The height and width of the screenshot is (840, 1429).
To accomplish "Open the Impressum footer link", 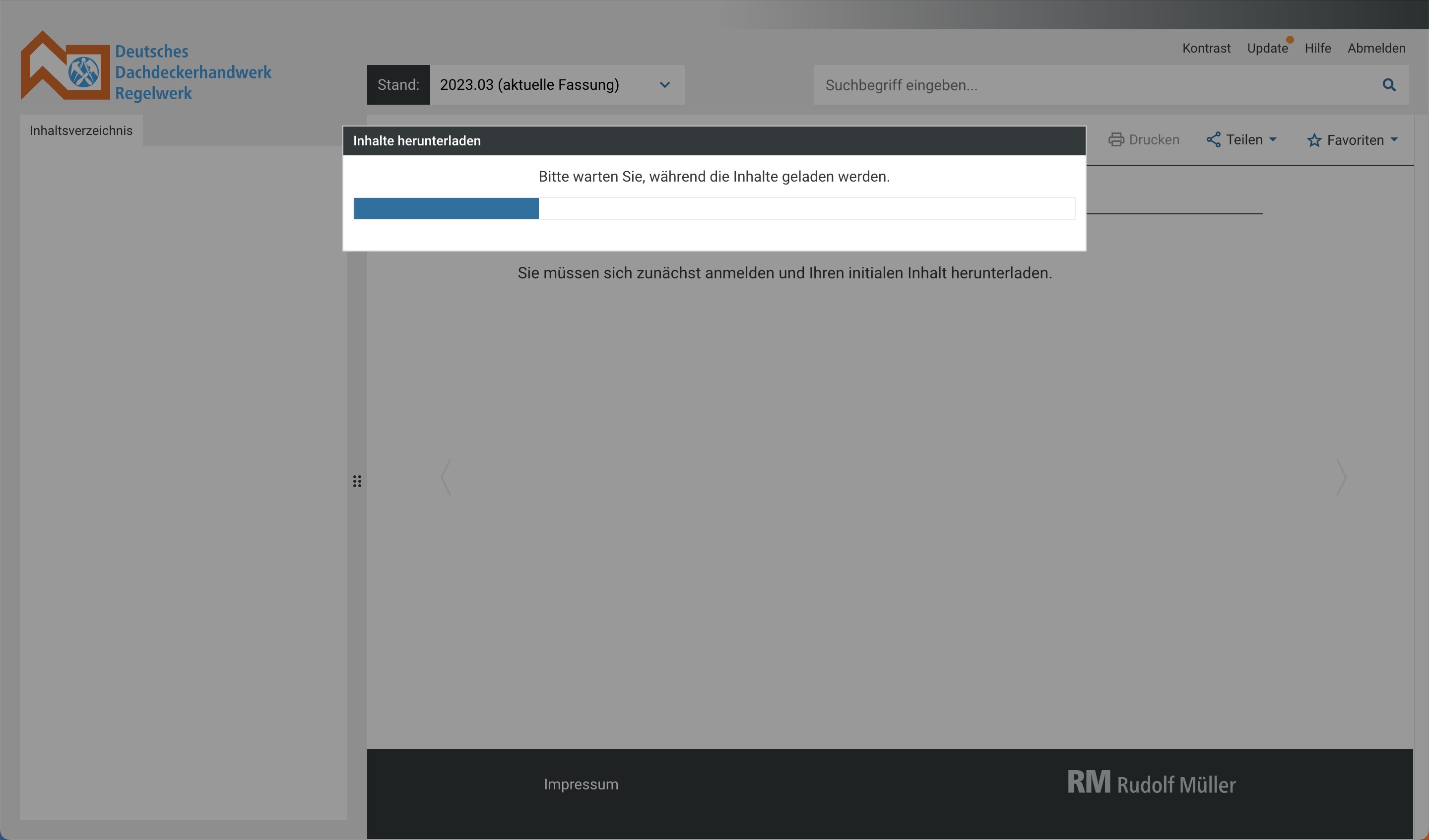I will 581,784.
